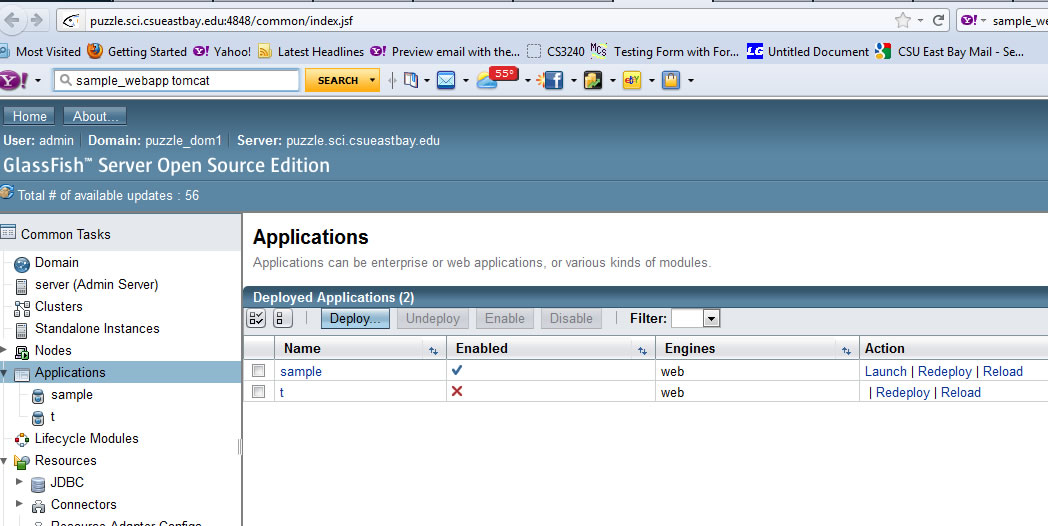The width and height of the screenshot is (1048, 526).
Task: Open the About... tab
Action: click(x=95, y=116)
